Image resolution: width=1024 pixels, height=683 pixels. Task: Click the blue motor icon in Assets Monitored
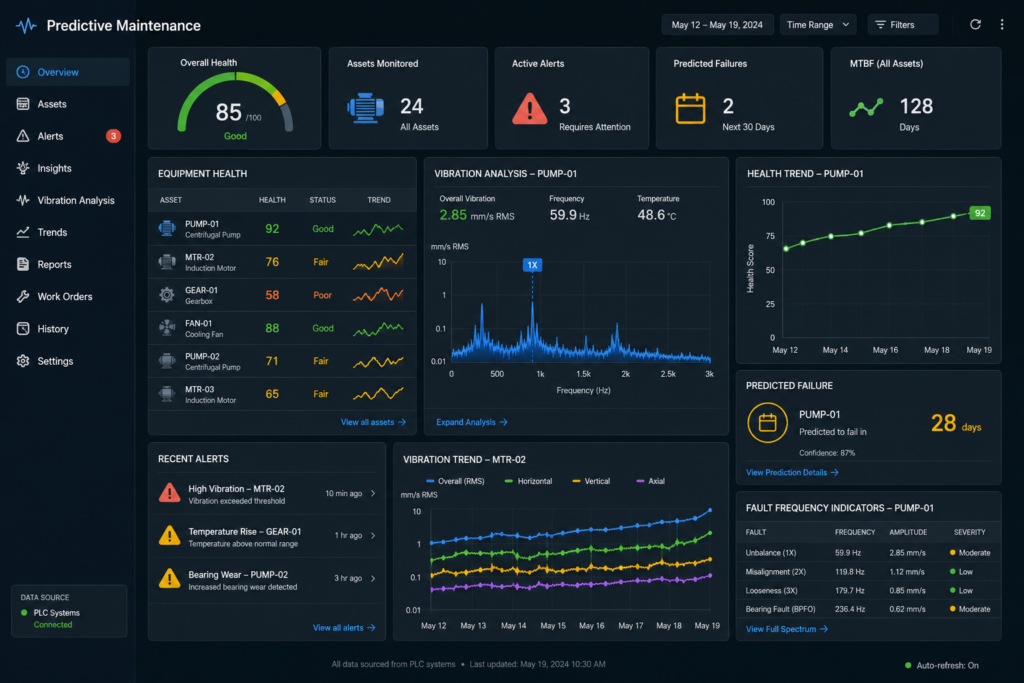[x=366, y=108]
